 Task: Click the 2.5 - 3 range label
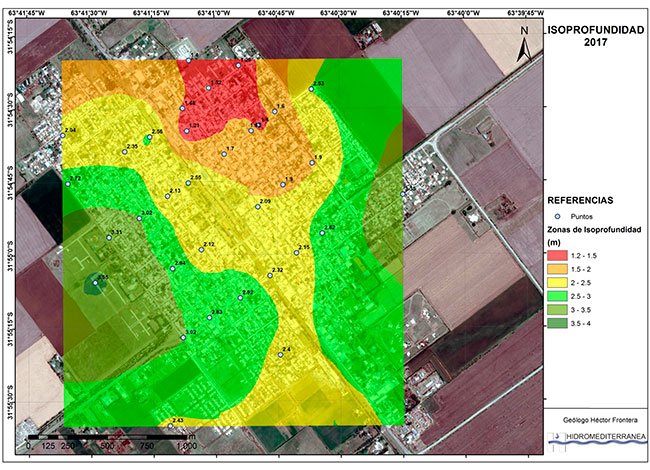[x=581, y=296]
